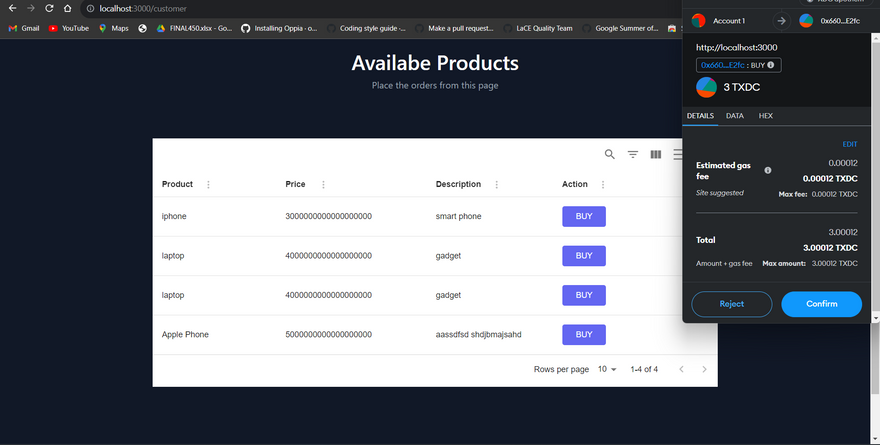
Task: Click BUY for the iphone product
Action: pos(584,216)
